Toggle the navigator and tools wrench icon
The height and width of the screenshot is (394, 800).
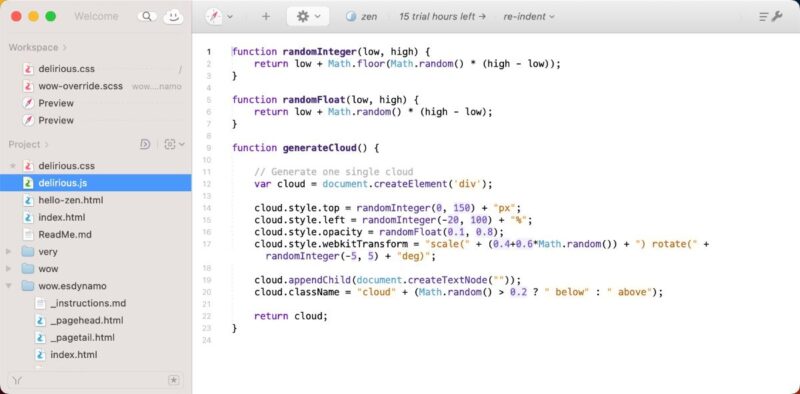[x=770, y=16]
